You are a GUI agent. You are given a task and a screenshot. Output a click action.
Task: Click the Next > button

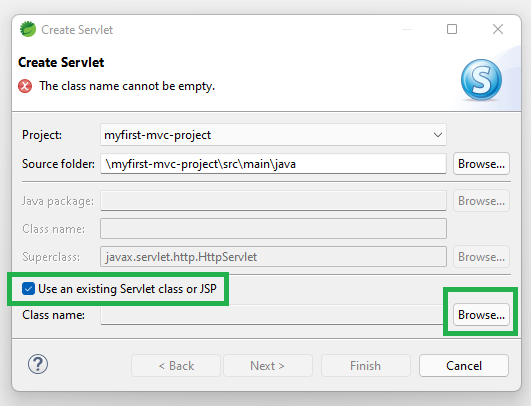coord(268,366)
